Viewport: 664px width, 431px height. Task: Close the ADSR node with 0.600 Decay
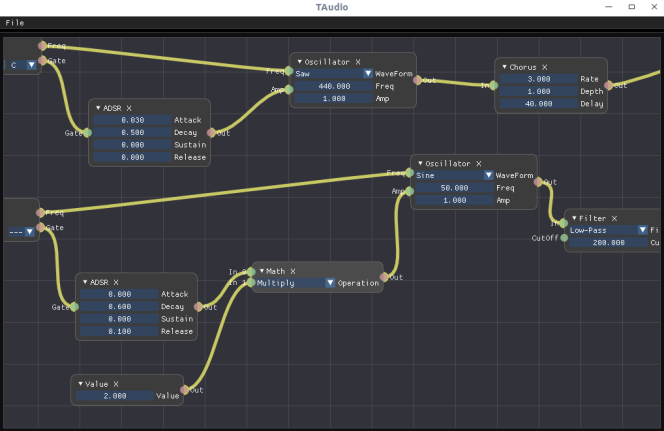116,282
